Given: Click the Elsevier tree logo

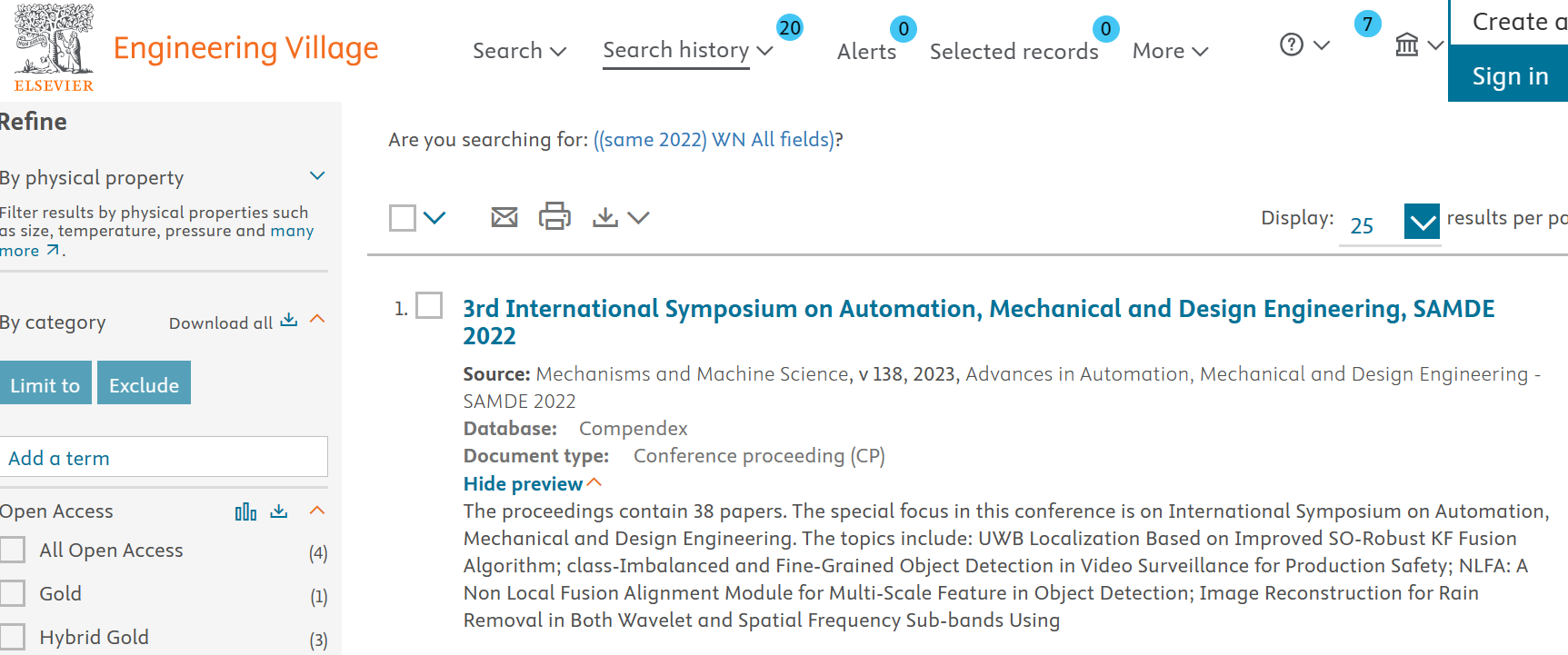Looking at the screenshot, I should pos(54,47).
